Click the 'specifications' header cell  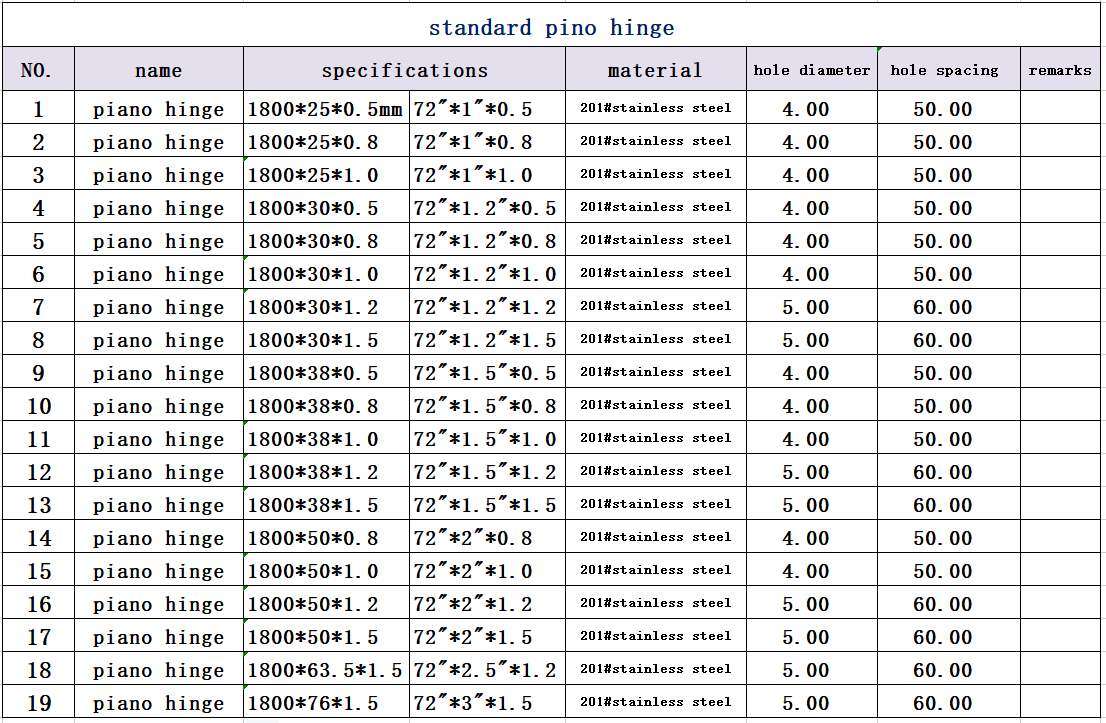coord(404,70)
